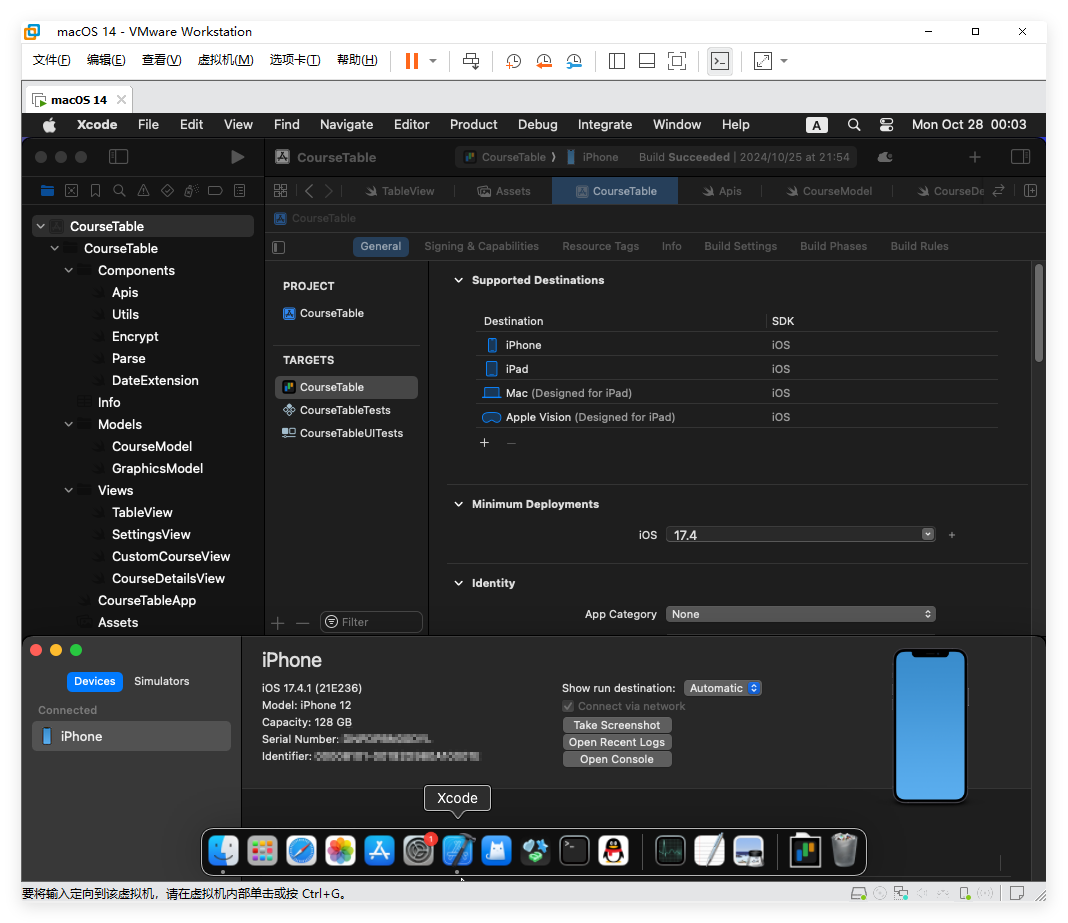Hide the navigator sidebar with the toolbar toggle
This screenshot has height=923, width=1068.
tap(118, 157)
